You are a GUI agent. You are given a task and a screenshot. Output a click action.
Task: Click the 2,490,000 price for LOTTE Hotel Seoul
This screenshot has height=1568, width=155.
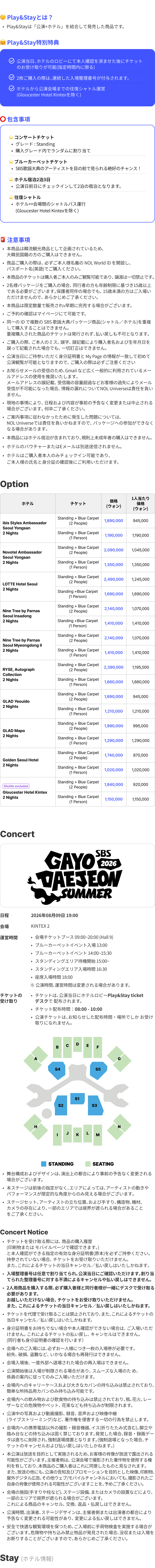pyautogui.click(x=114, y=579)
